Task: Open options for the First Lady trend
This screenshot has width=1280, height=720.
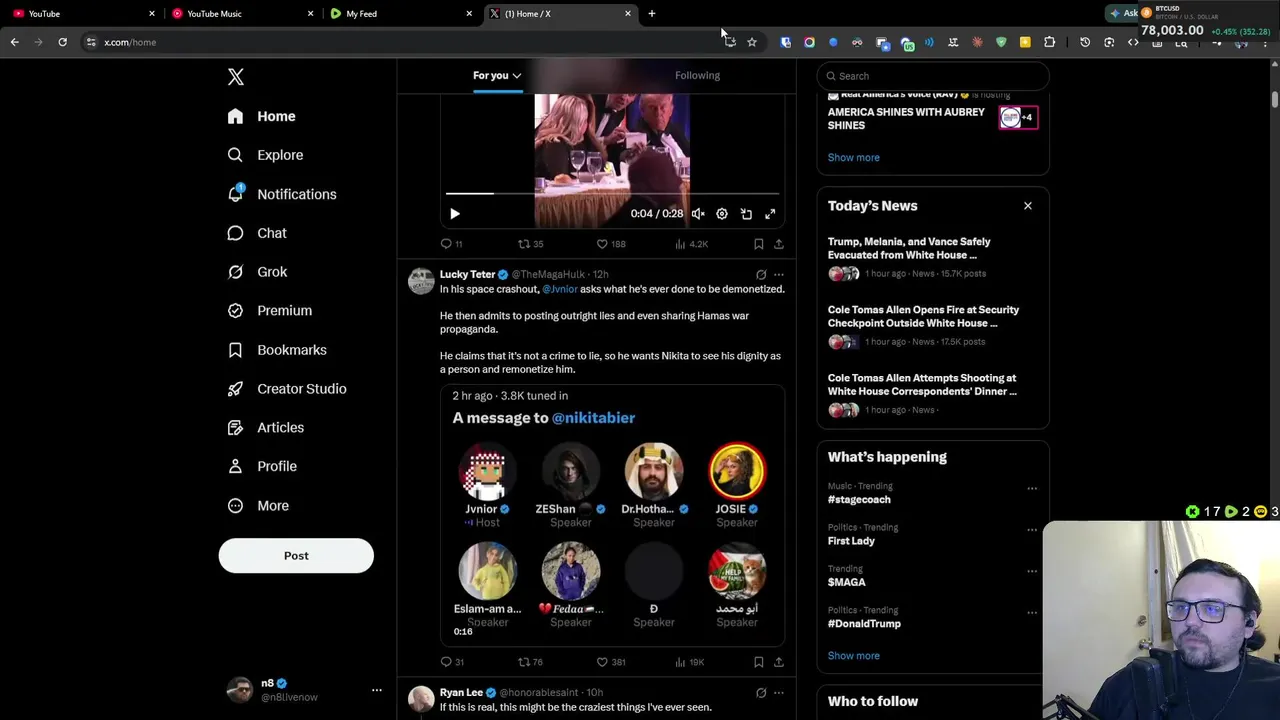Action: [1032, 530]
